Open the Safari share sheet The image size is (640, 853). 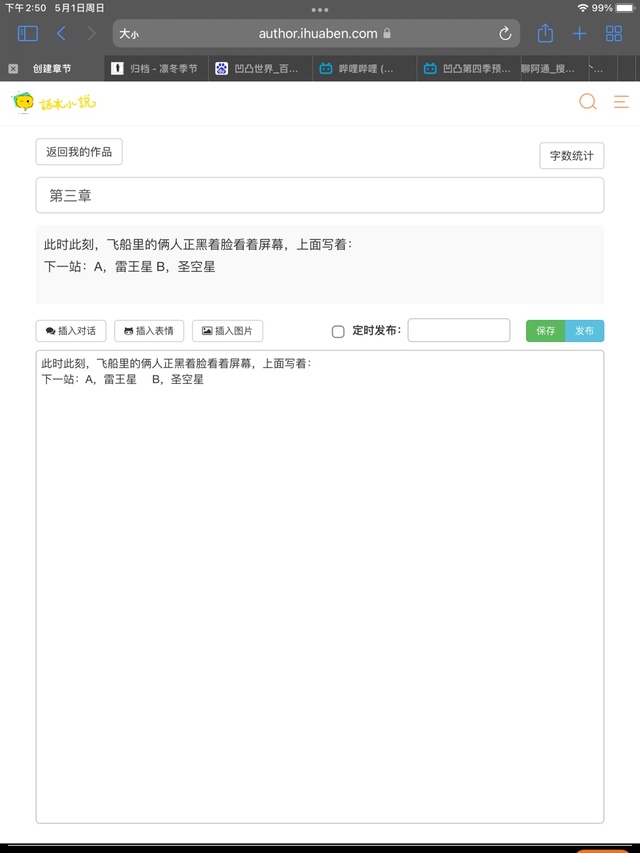pos(545,34)
